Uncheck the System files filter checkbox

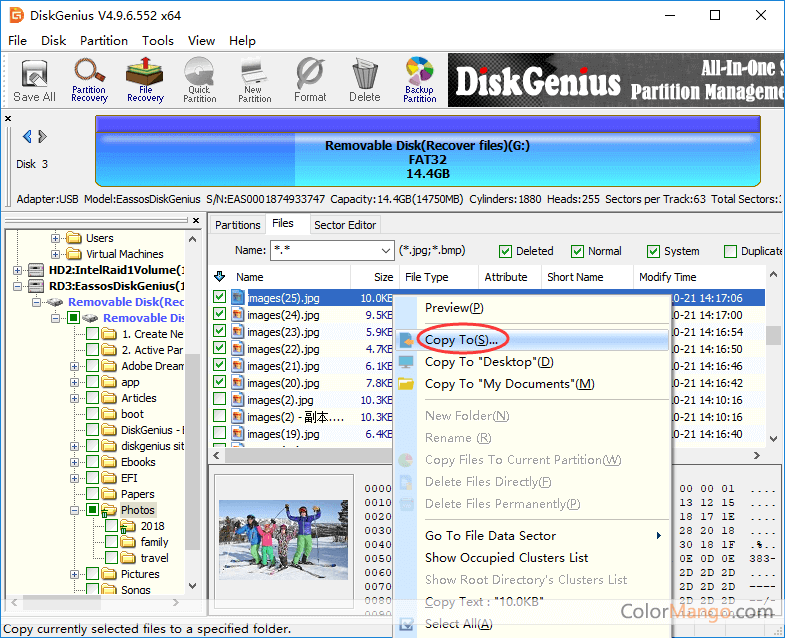[x=654, y=251]
